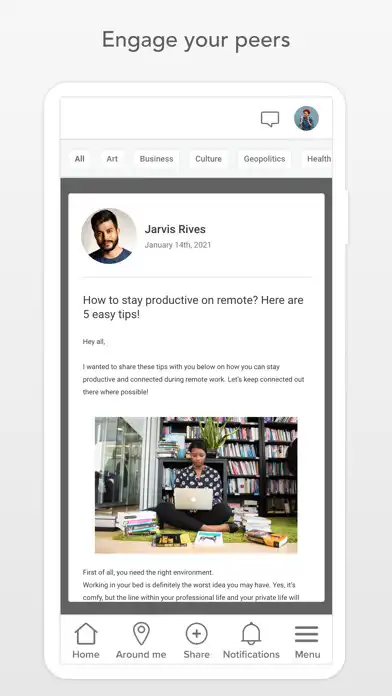
Task: Open the chat messages icon
Action: point(270,119)
